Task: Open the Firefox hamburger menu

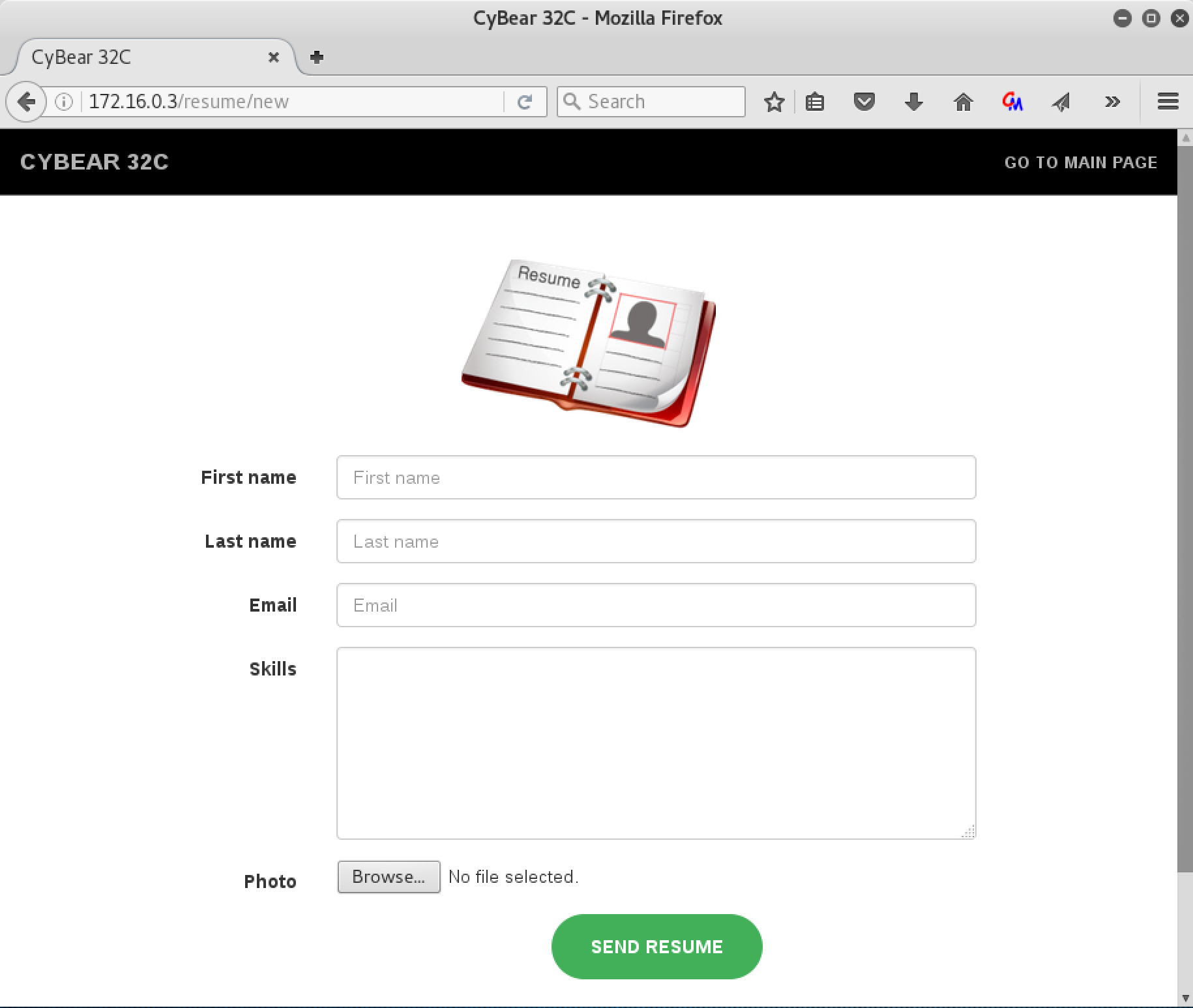Action: click(x=1168, y=102)
